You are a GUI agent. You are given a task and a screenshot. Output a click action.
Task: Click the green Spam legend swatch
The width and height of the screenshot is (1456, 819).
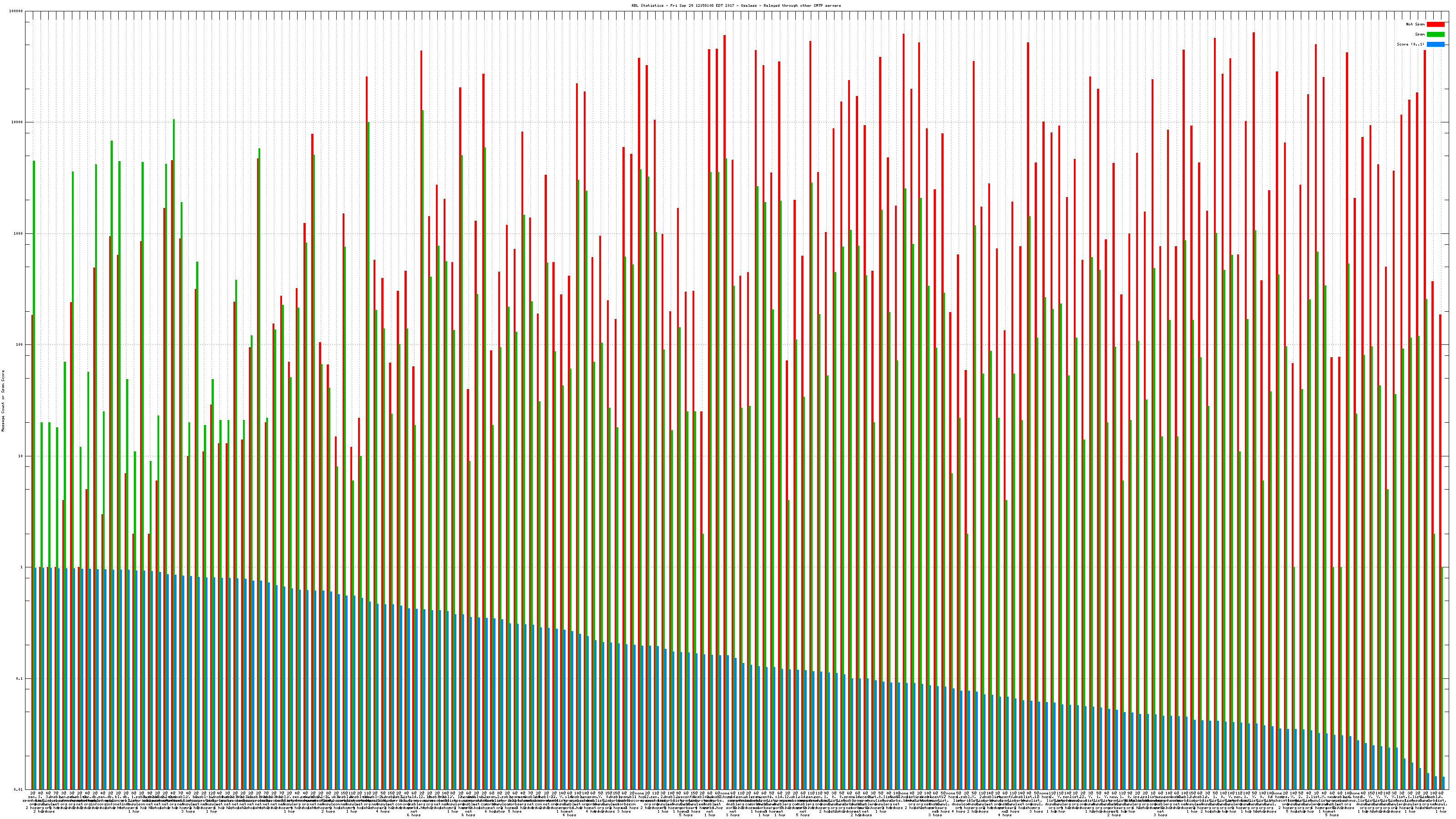coord(1435,35)
